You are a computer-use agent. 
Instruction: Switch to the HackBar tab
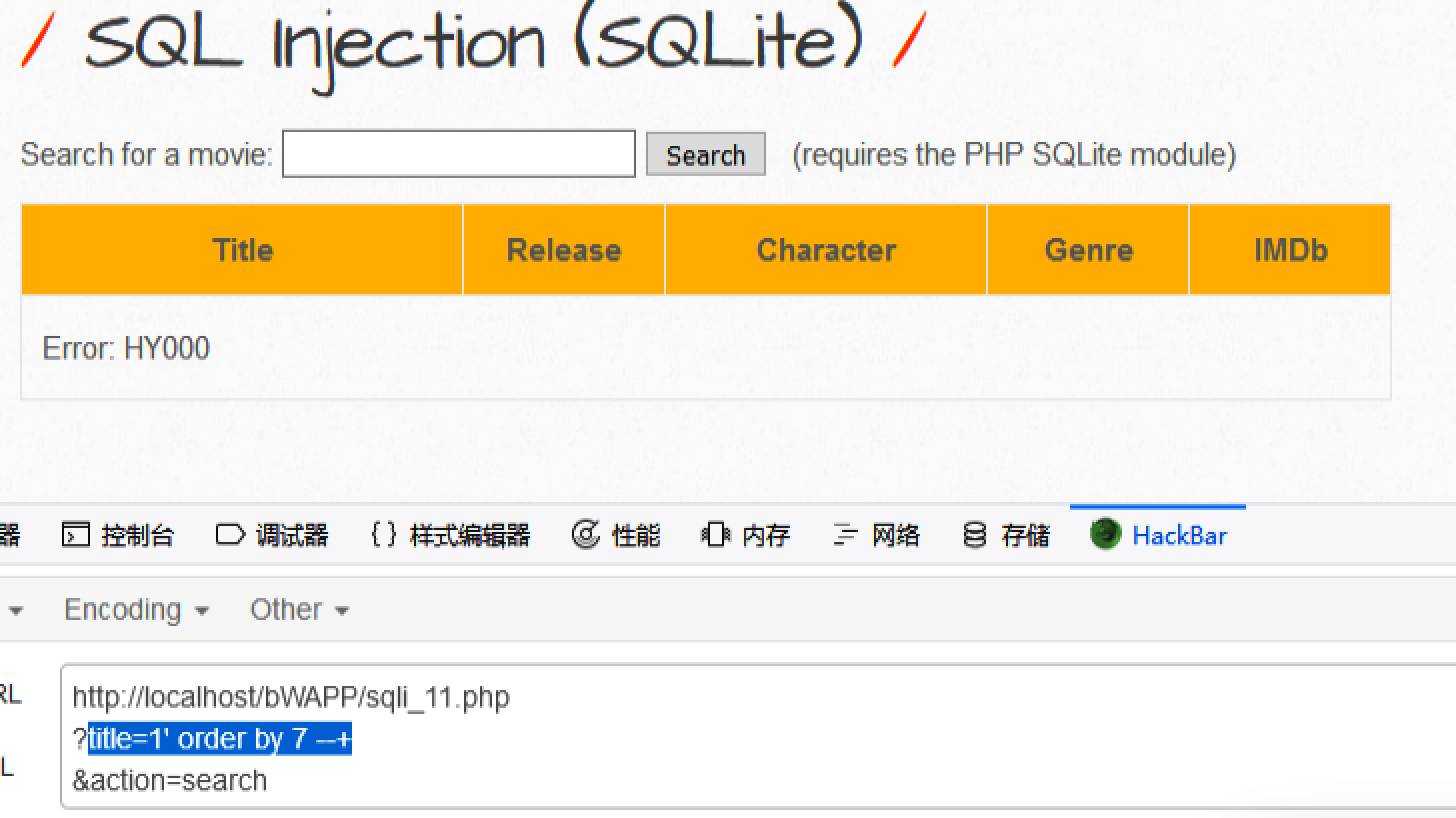(1158, 536)
